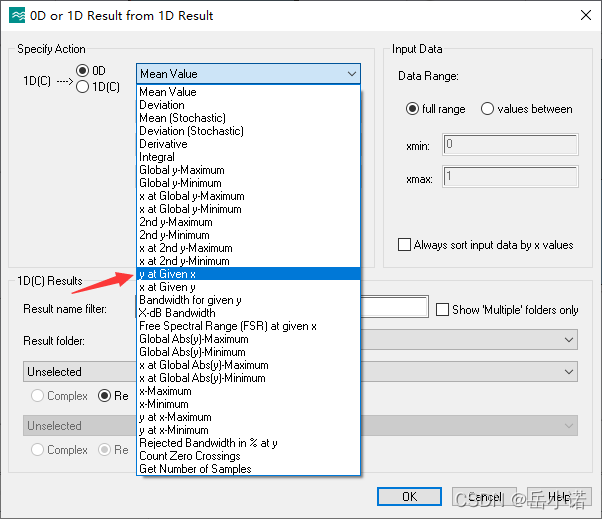Open Help for this dialog
Image resolution: width=602 pixels, height=519 pixels.
[x=559, y=497]
